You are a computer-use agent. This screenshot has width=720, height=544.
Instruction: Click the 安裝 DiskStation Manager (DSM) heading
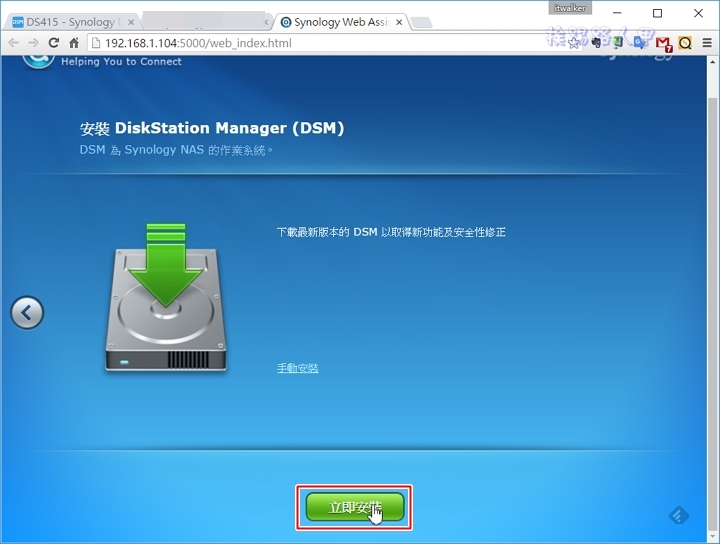click(x=212, y=128)
